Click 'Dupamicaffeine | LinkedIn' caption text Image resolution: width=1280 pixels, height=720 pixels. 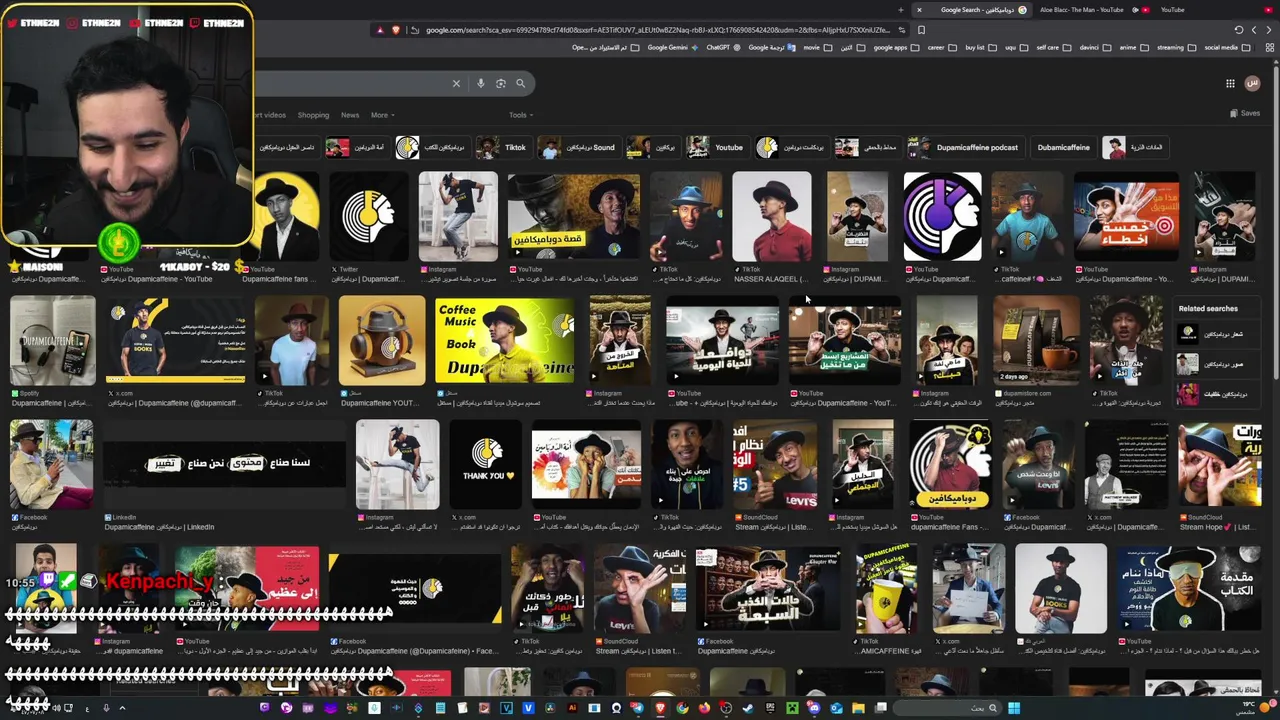click(159, 527)
